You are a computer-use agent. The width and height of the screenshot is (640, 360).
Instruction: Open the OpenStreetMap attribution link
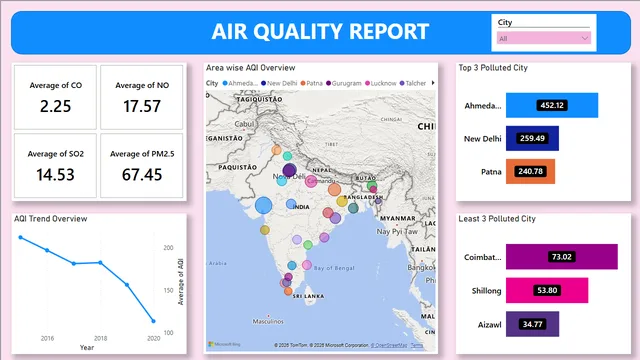click(x=389, y=345)
